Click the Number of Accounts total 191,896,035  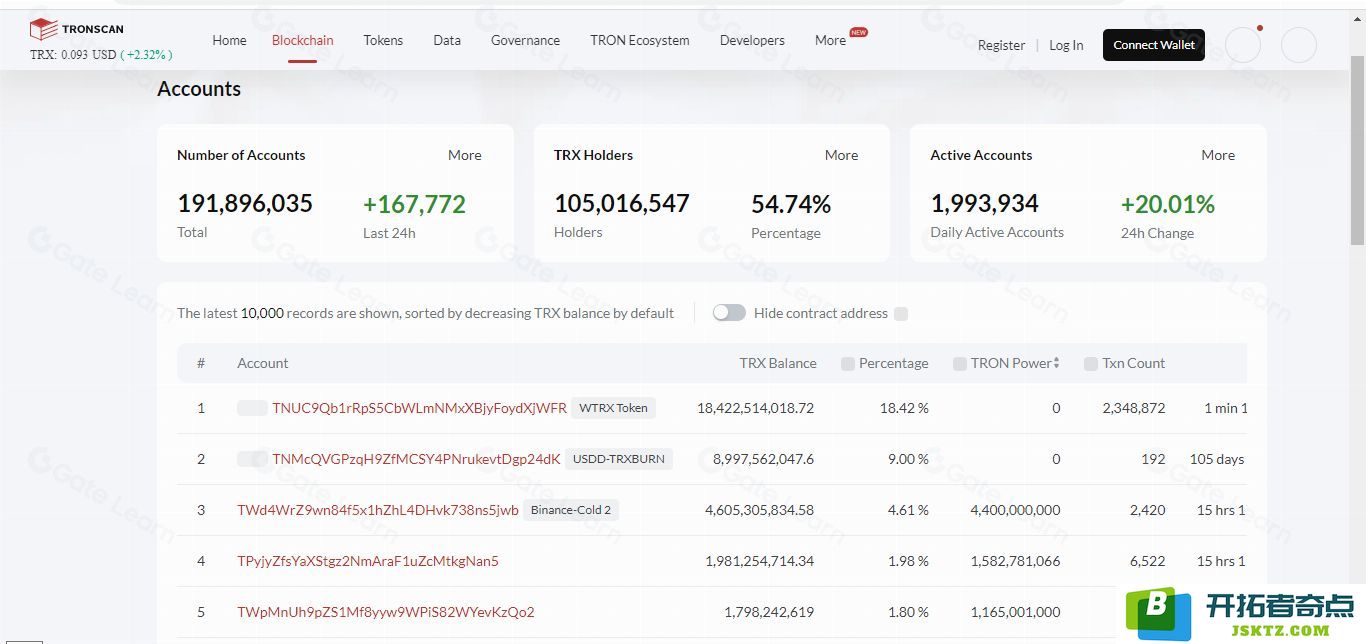(245, 204)
